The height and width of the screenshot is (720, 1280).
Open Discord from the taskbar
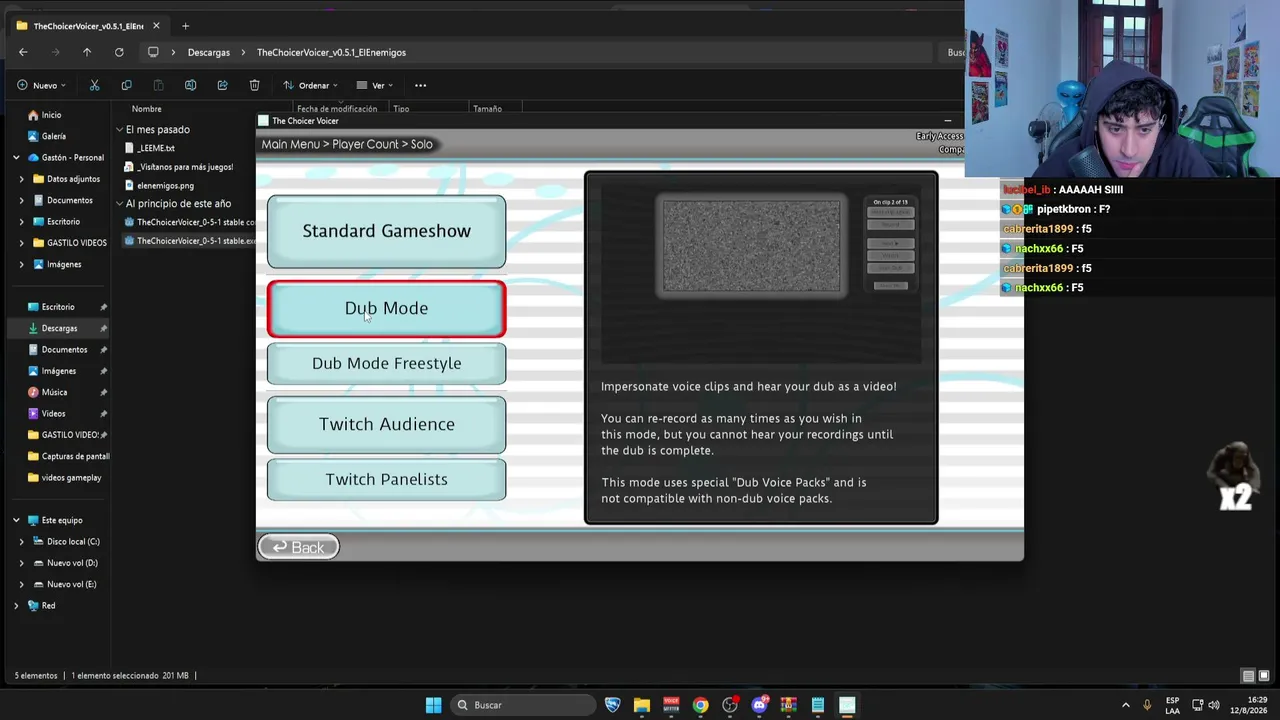pos(759,705)
